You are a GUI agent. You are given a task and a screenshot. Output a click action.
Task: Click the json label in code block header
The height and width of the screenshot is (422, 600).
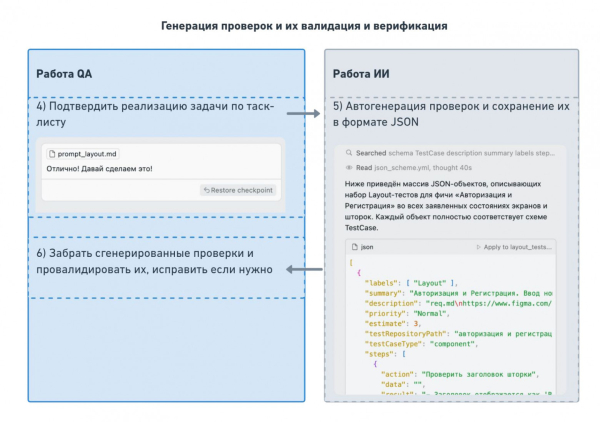[366, 246]
